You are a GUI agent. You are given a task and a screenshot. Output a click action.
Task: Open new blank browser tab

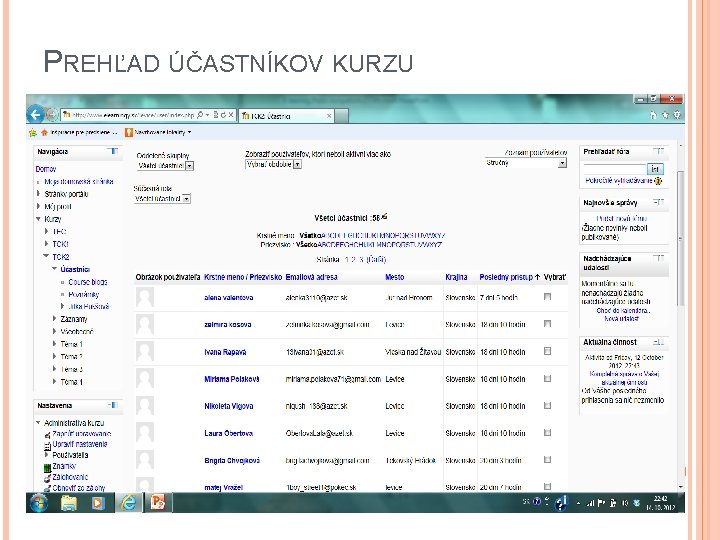click(342, 116)
